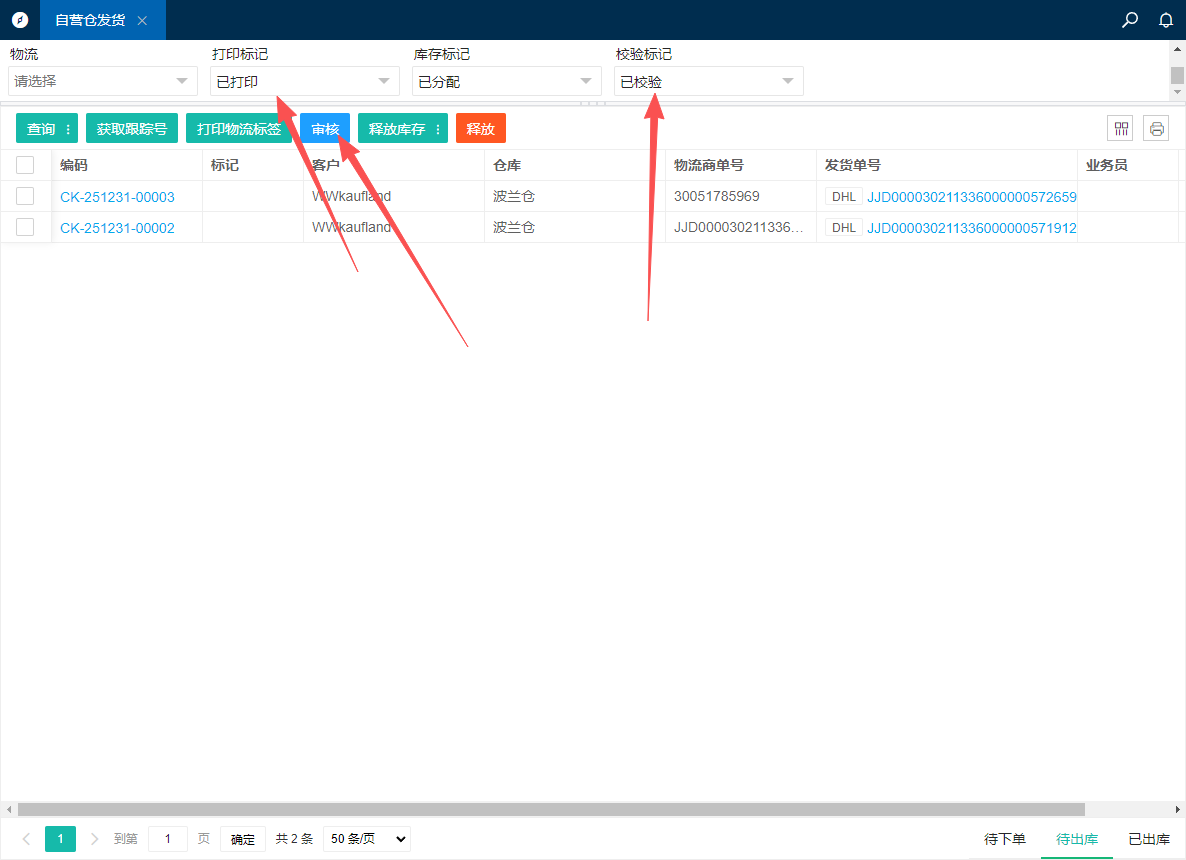Screen dimensions: 1186x860
Task: Go to next page arrow
Action: pyautogui.click(x=95, y=839)
